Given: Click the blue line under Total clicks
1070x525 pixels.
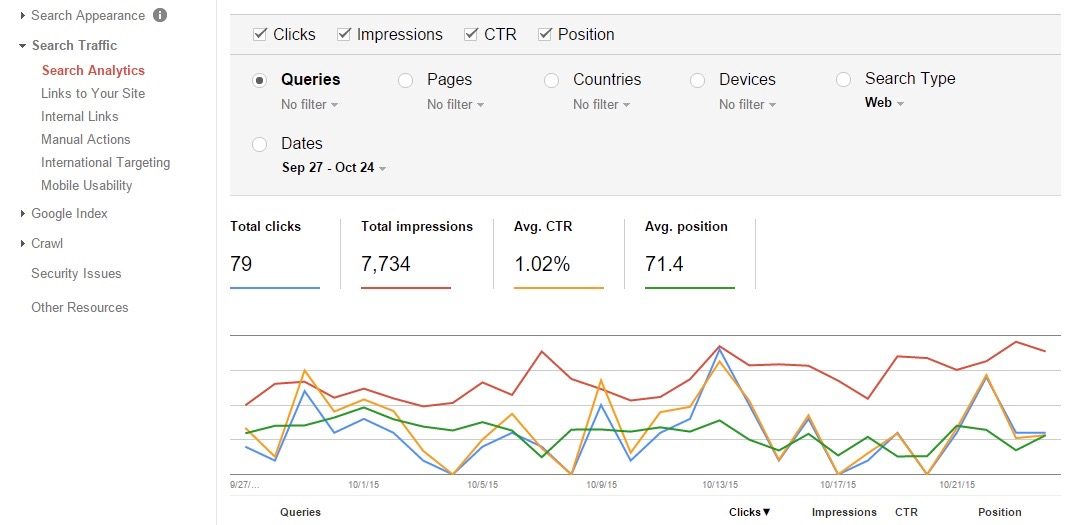Looking at the screenshot, I should coord(275,288).
